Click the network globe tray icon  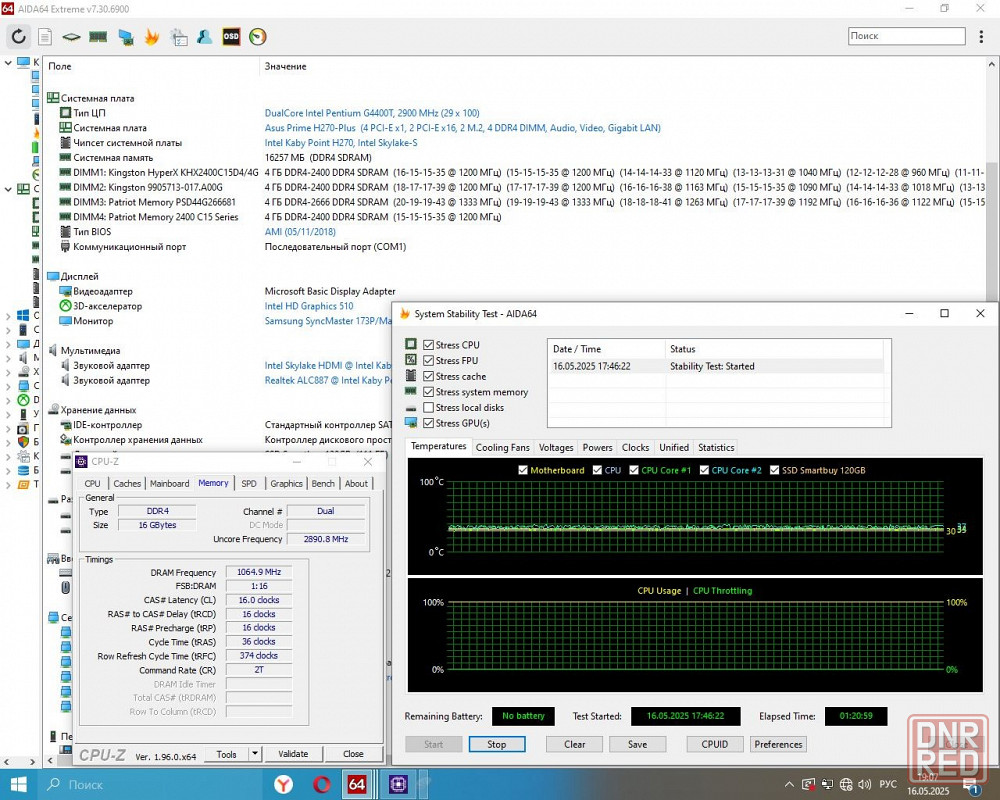click(846, 784)
